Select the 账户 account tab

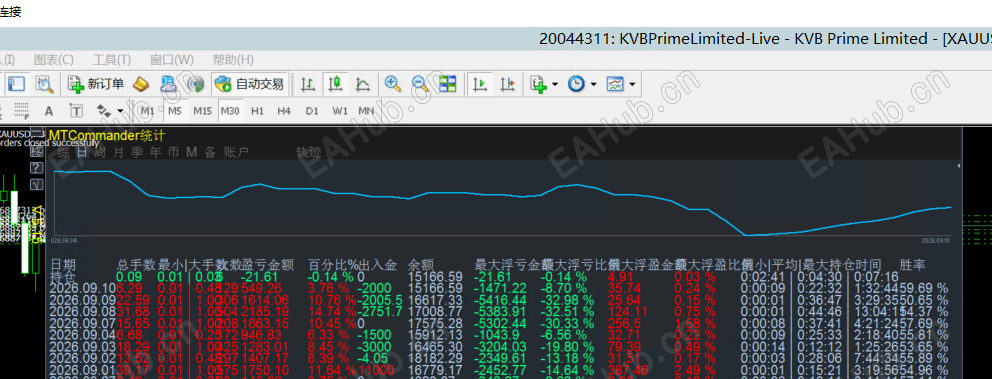[x=236, y=152]
